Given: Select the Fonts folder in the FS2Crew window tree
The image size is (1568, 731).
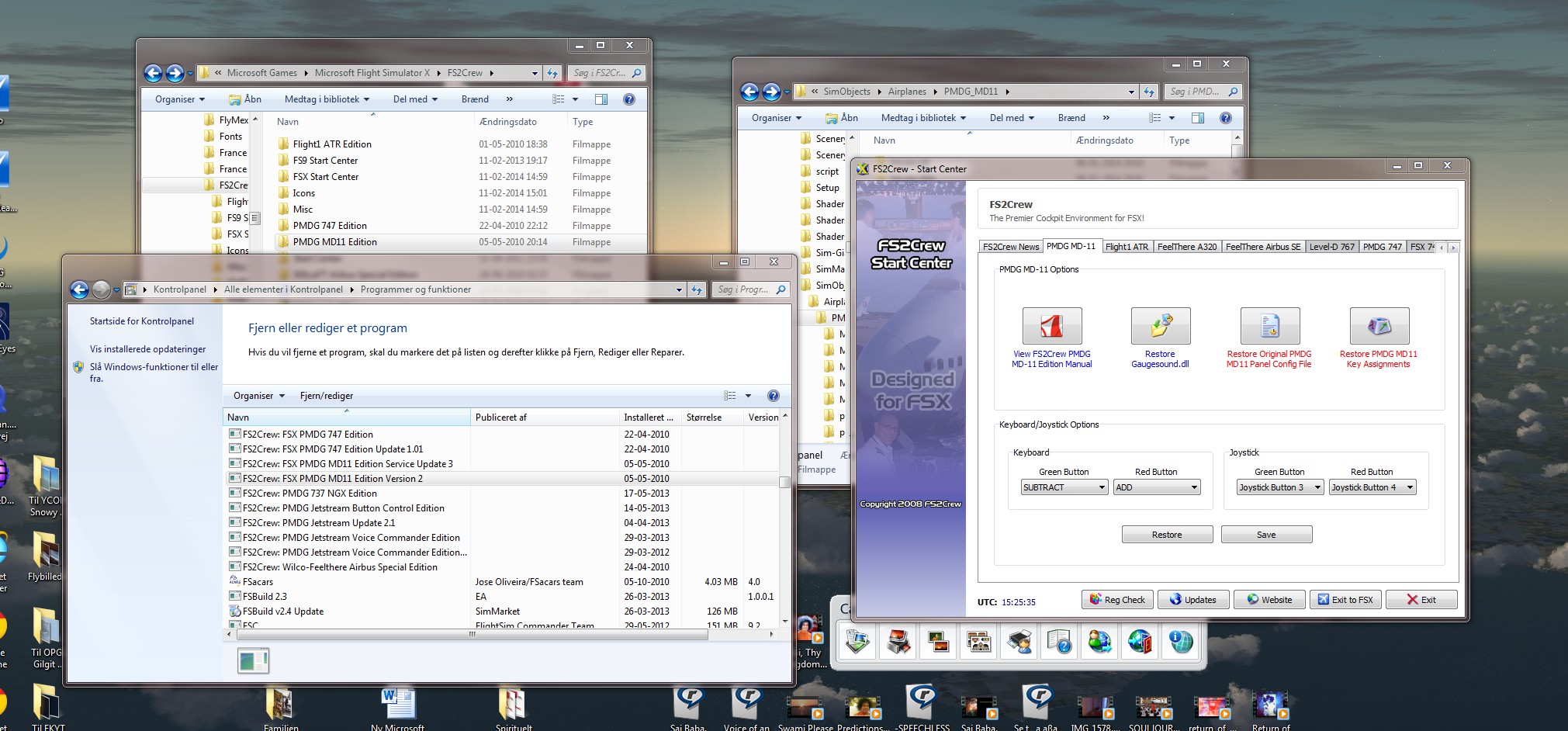Looking at the screenshot, I should click(x=230, y=137).
